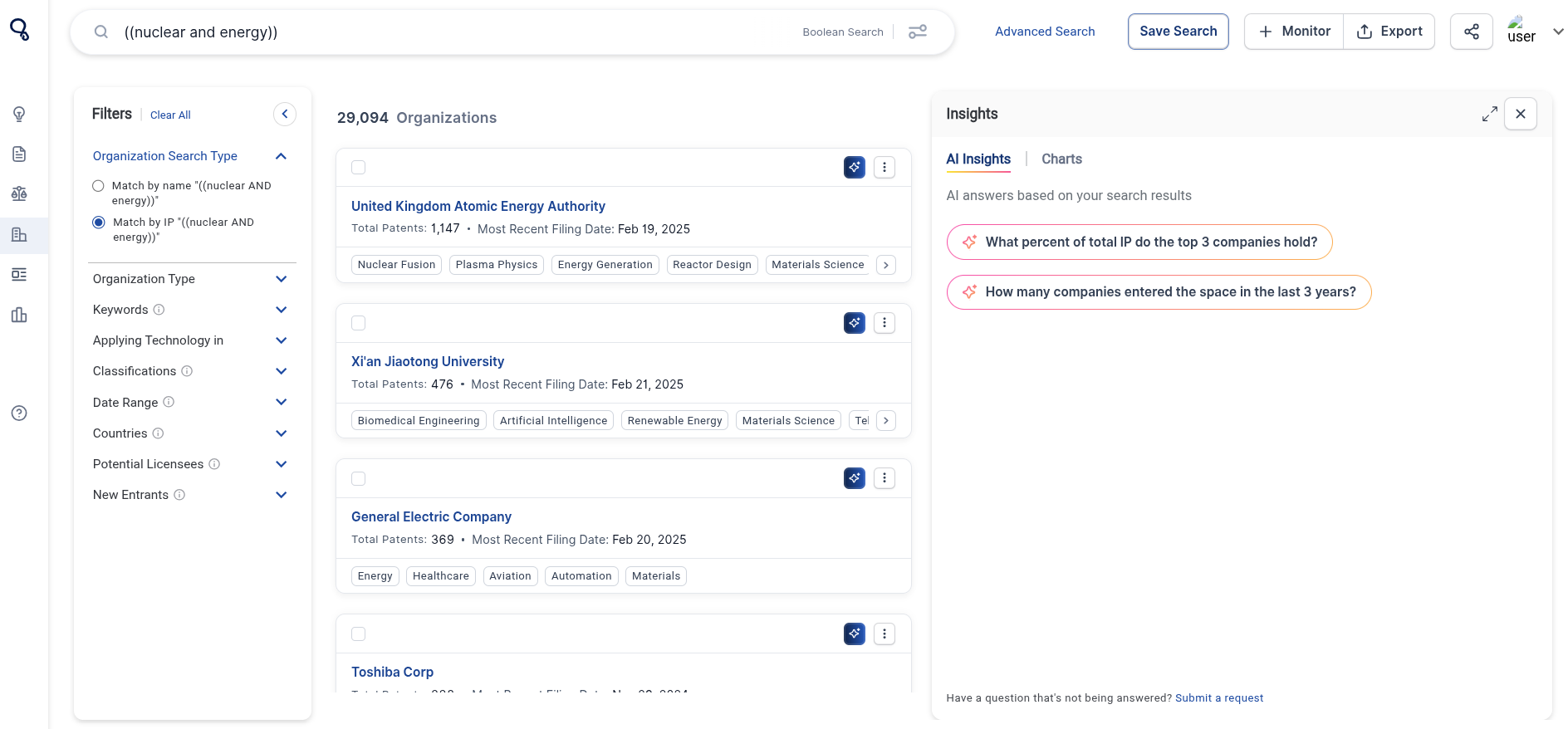Screen dimensions: 1568x729
Task: Check the Toshiba Corp checkbox
Action: (359, 634)
